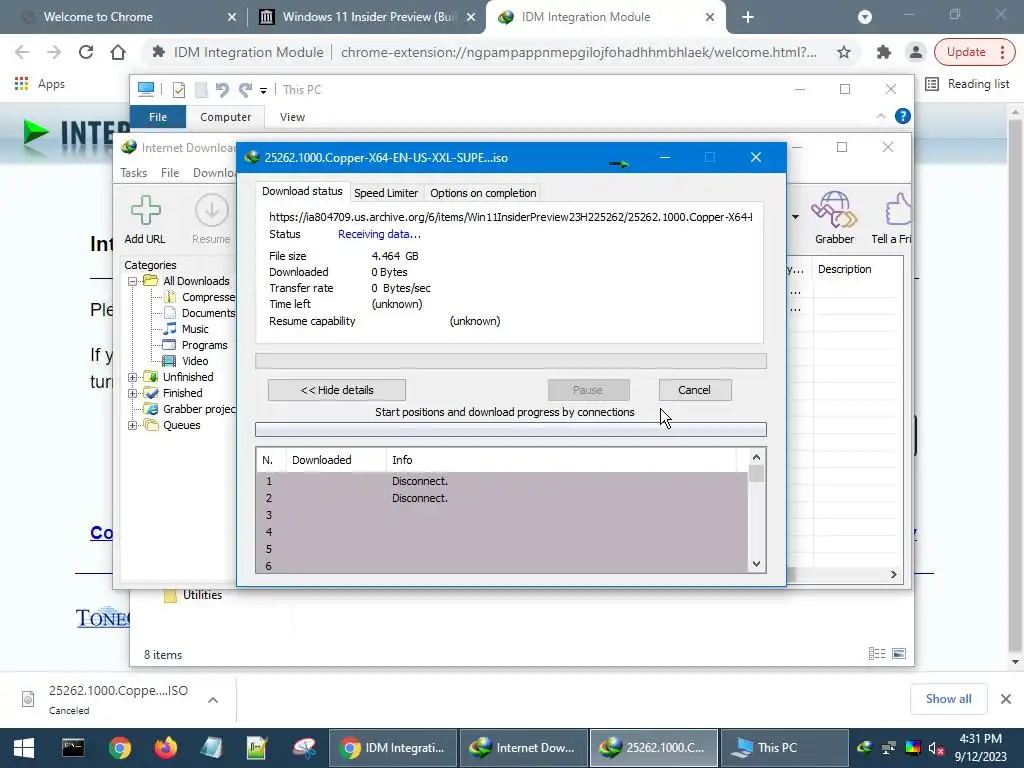Click the main download progress bar
Viewport: 1024px width, 768px height.
pyautogui.click(x=511, y=361)
